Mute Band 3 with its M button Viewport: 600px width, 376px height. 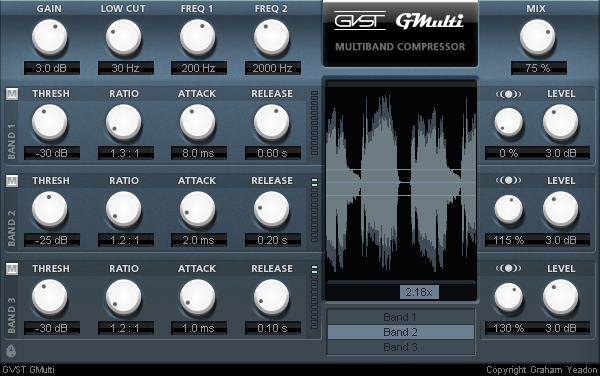12,269
